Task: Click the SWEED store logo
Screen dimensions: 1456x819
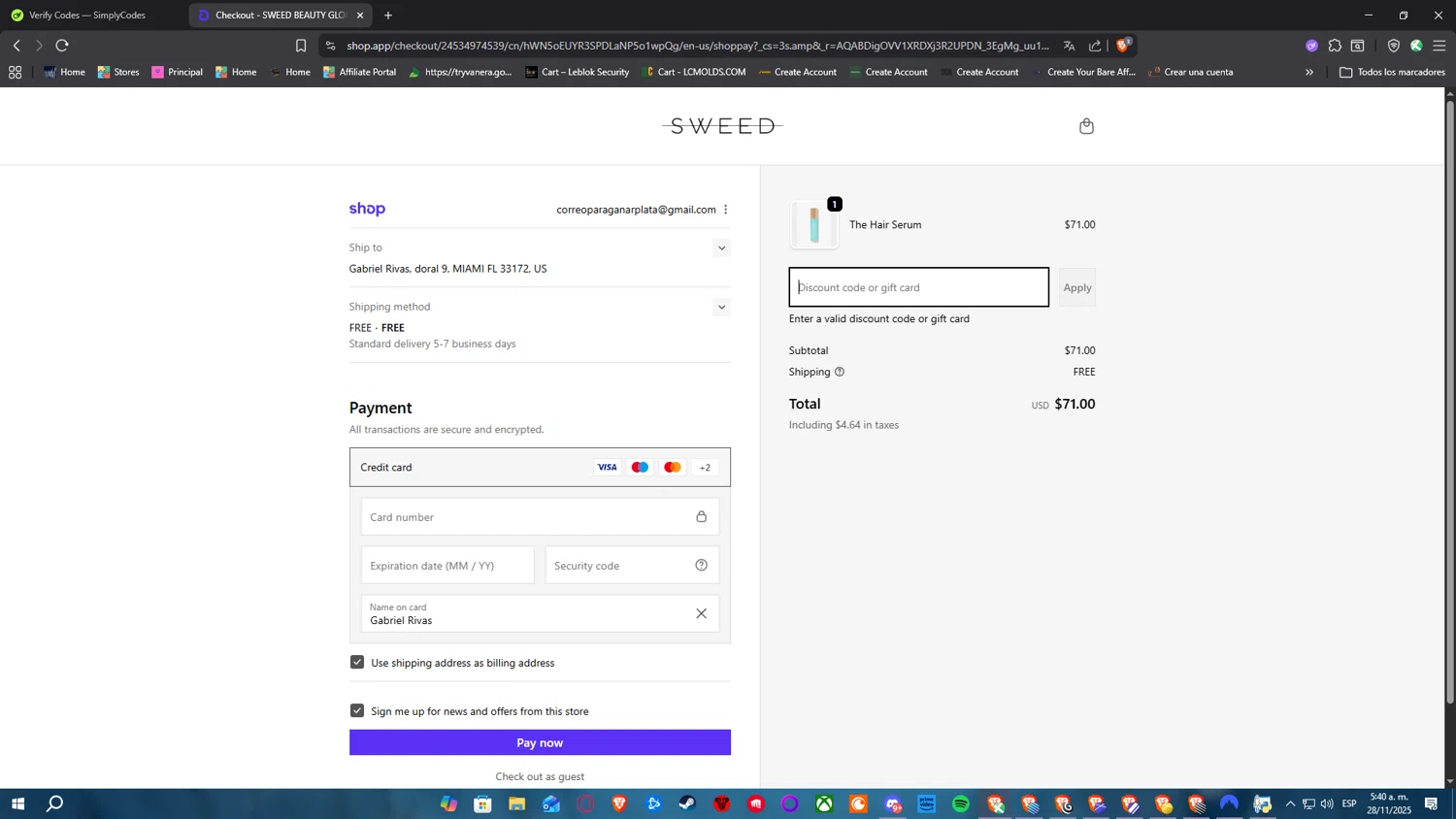Action: (x=722, y=126)
